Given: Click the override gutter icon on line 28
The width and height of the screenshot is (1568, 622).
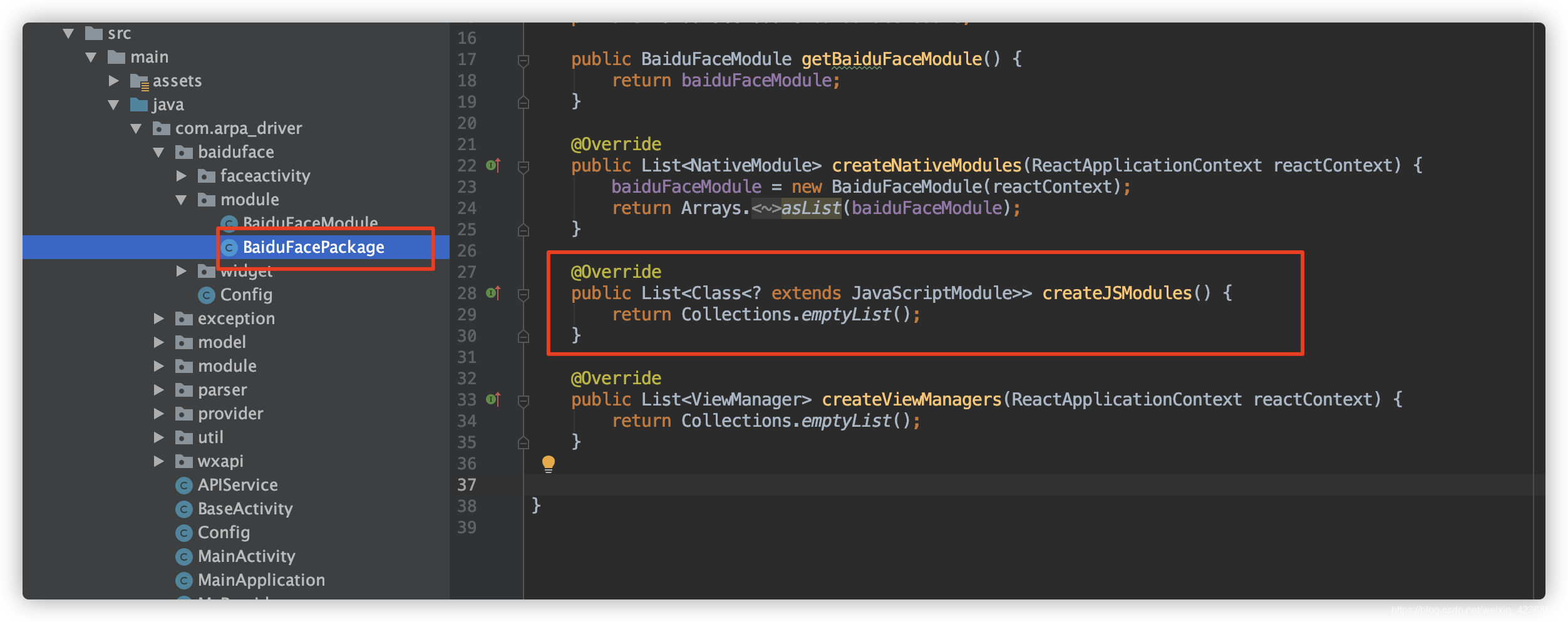Looking at the screenshot, I should click(x=493, y=293).
